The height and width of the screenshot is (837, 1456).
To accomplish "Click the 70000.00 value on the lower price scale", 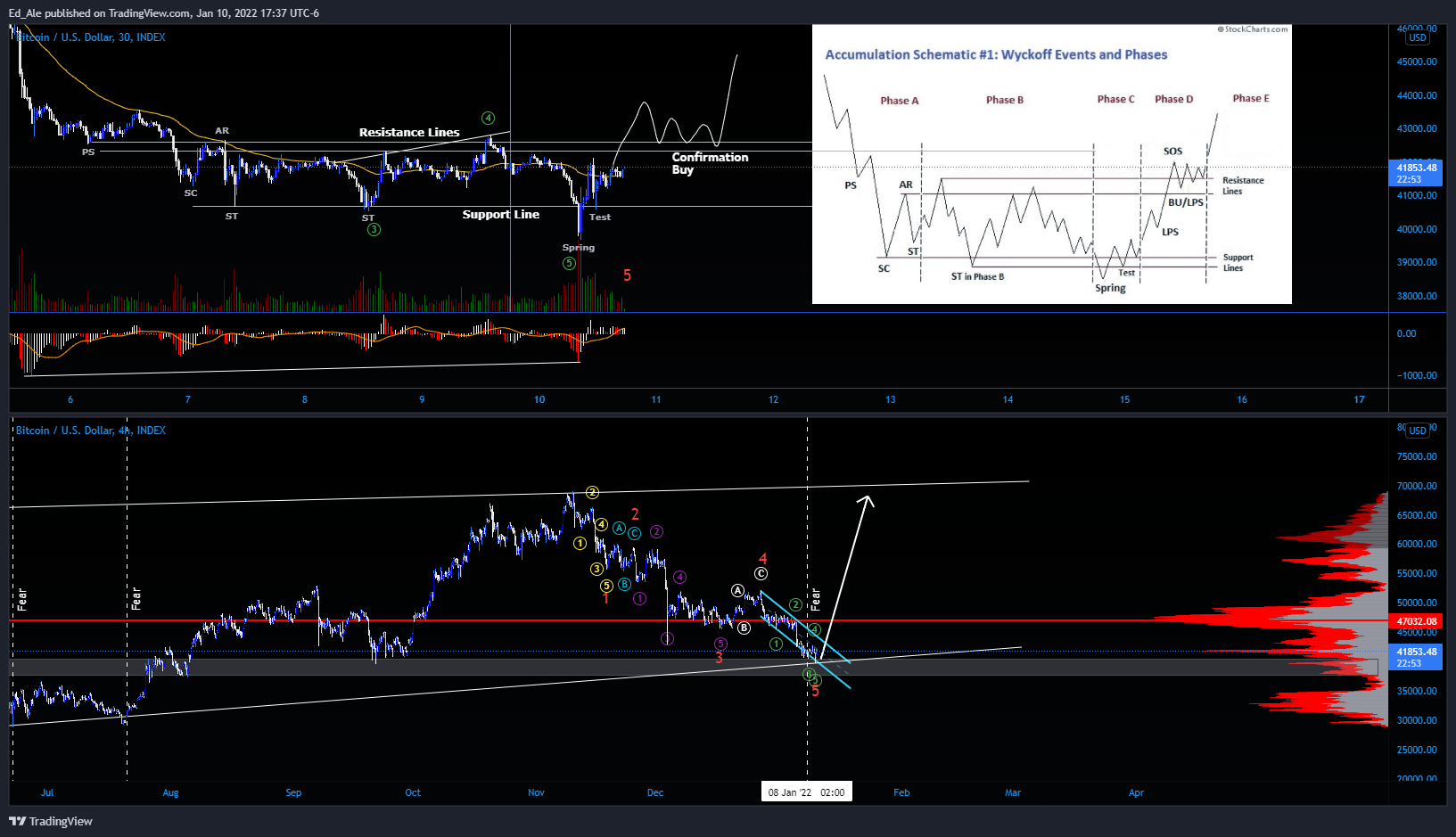I will (1417, 486).
